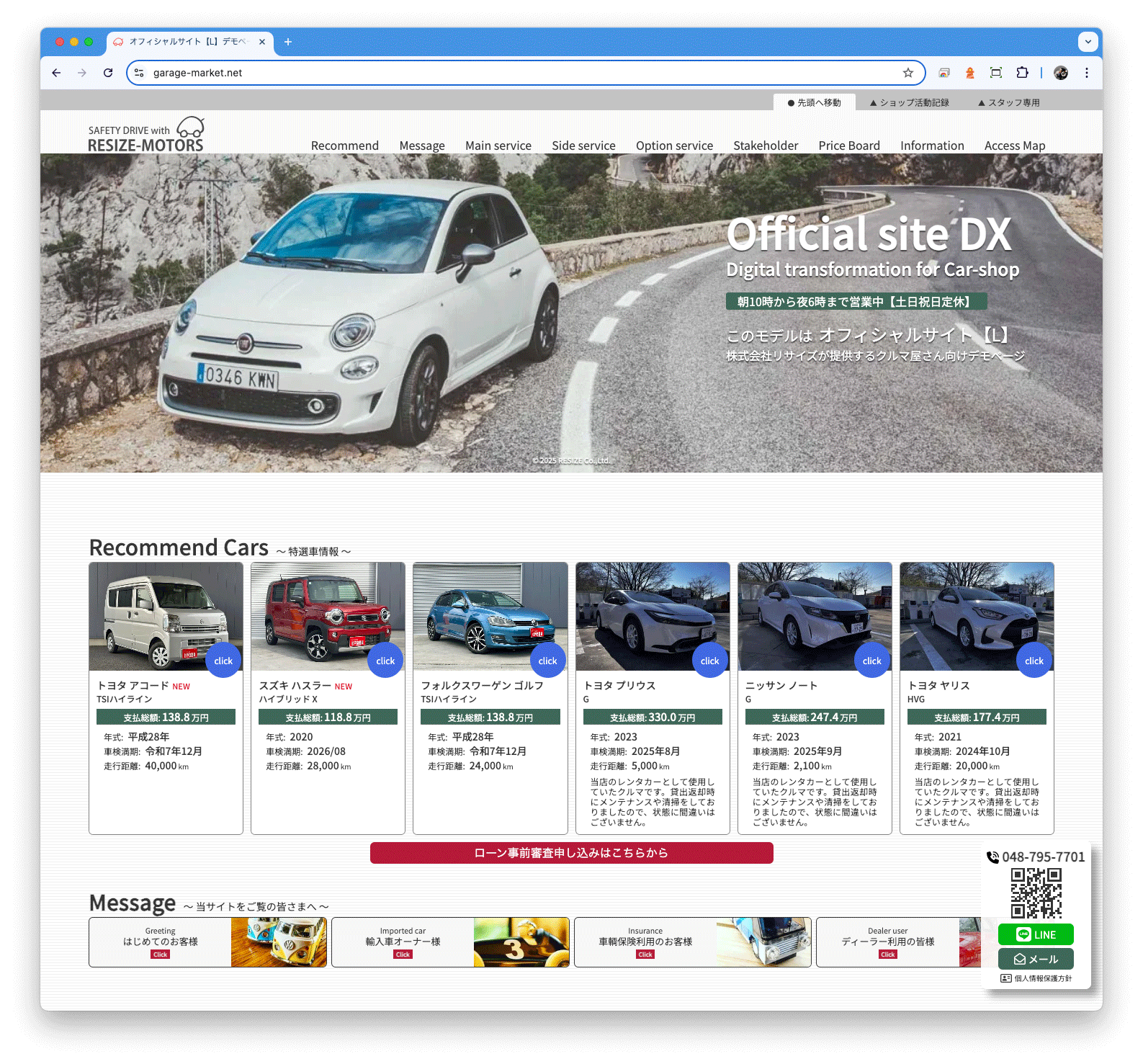
Task: Click the メール contact button
Action: 1036,959
